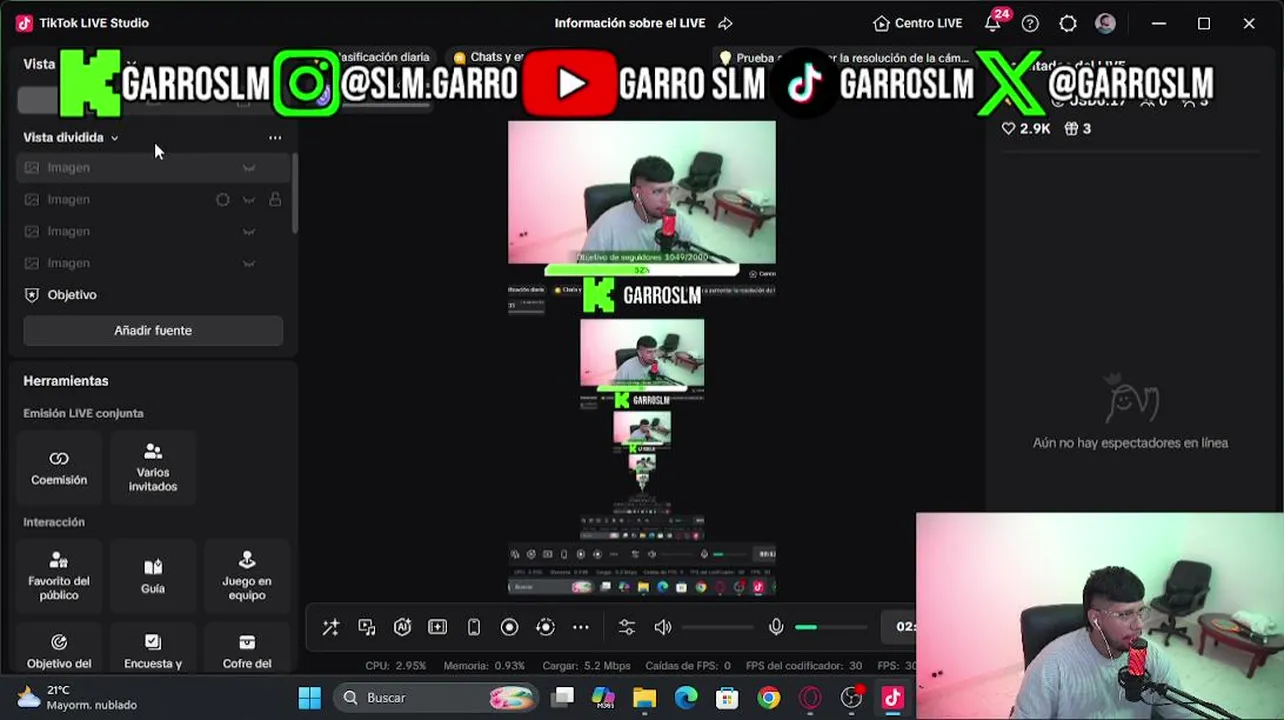Screen dimensions: 1284x720
Task: Open the Windows Start menu
Action: (310, 698)
